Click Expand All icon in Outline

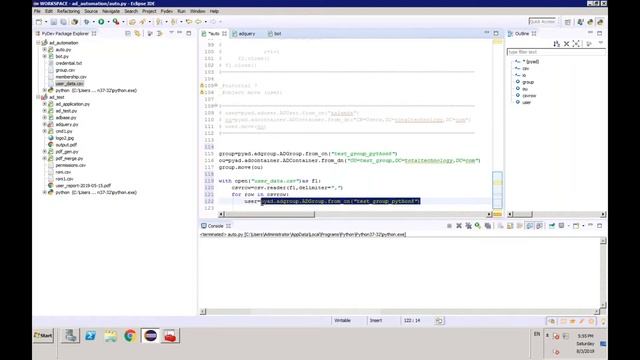click(x=576, y=44)
